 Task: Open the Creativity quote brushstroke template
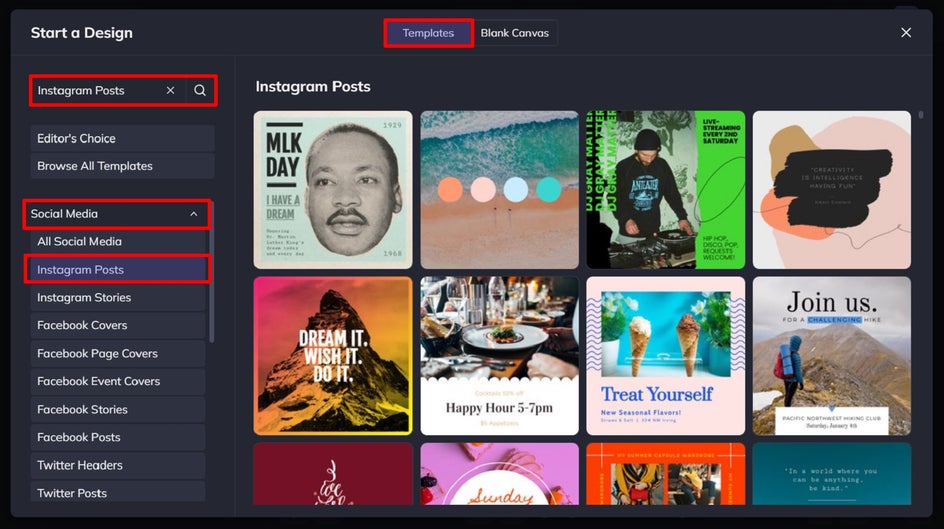click(x=831, y=190)
